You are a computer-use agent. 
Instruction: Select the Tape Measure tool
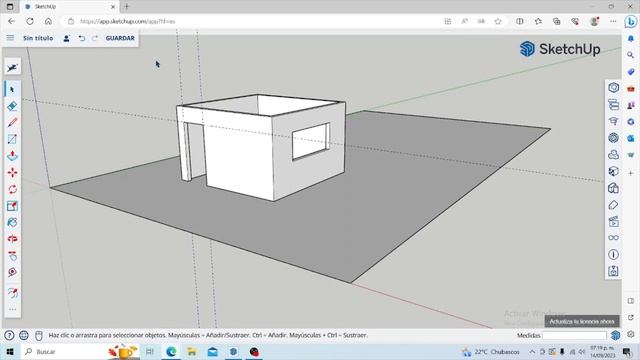tap(12, 272)
